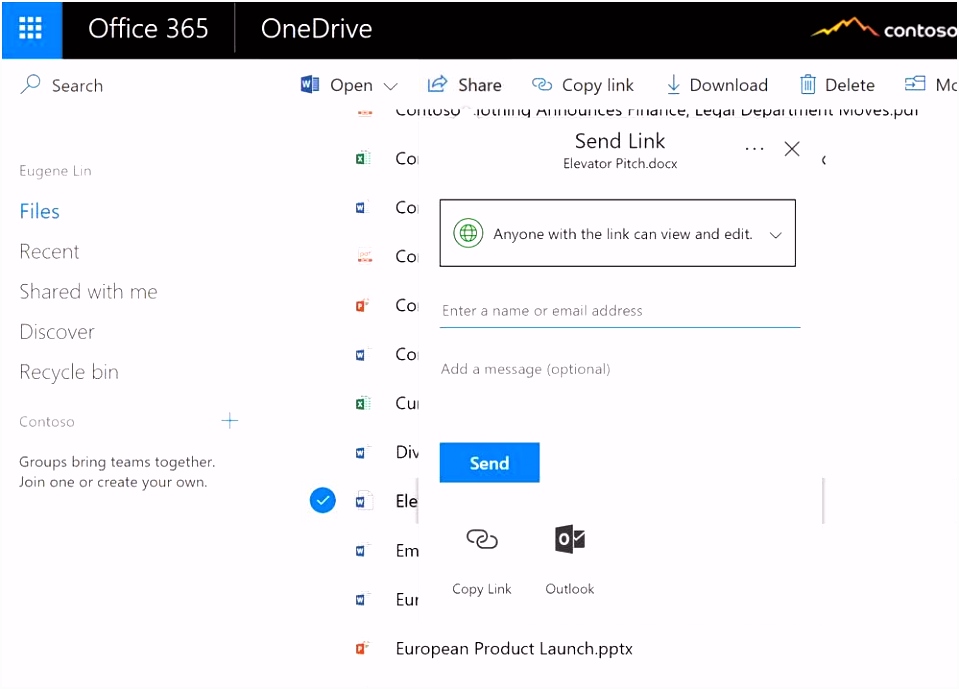Screen dimensions: 959x689
Task: Focus the Search box
Action: coord(77,86)
